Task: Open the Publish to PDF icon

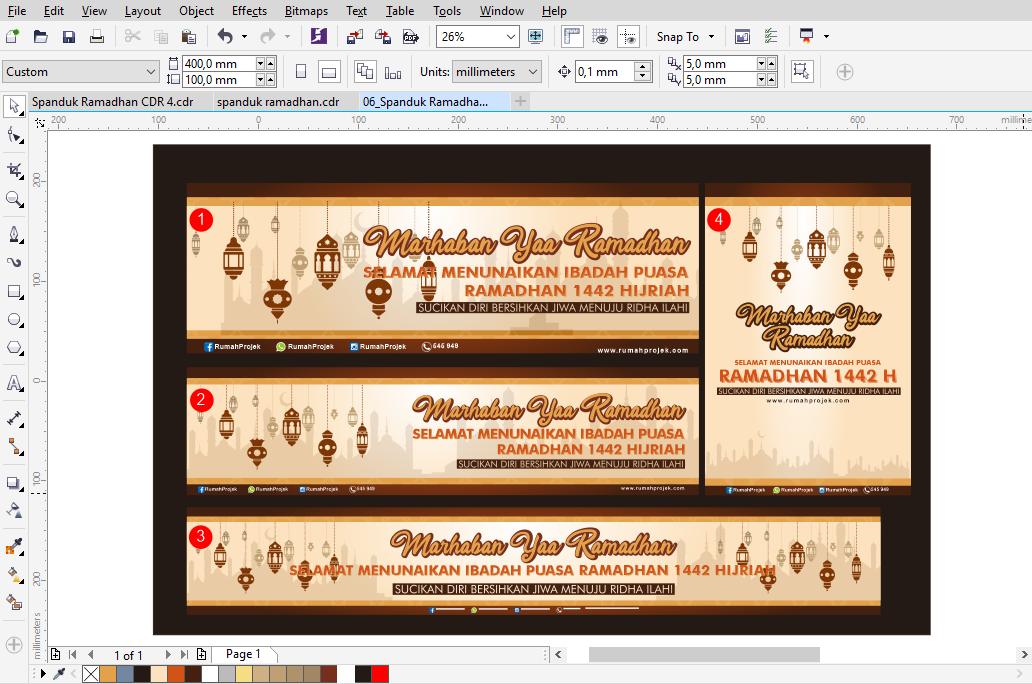Action: coord(411,36)
